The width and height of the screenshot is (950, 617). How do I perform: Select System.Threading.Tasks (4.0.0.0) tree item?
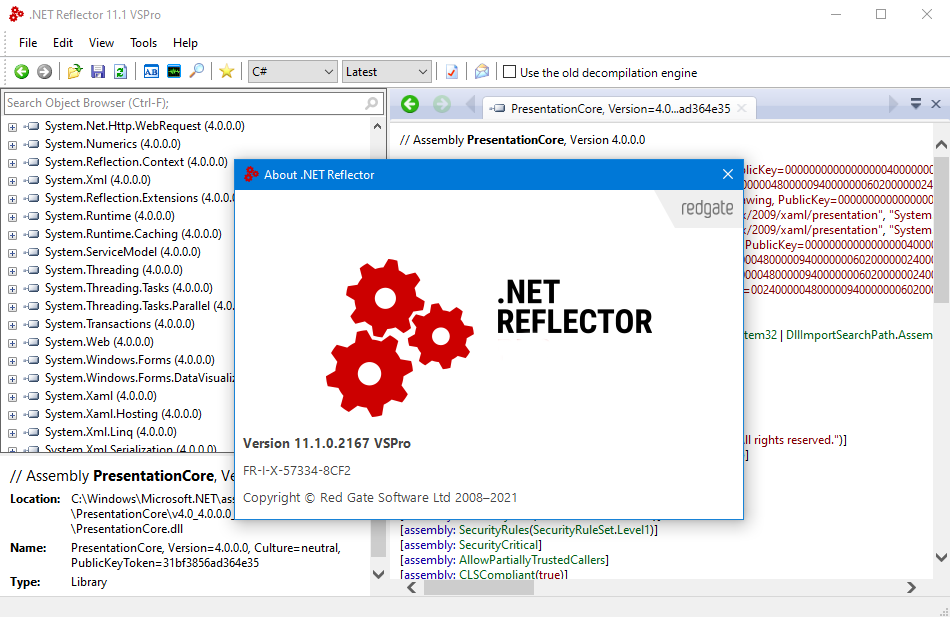coord(129,288)
